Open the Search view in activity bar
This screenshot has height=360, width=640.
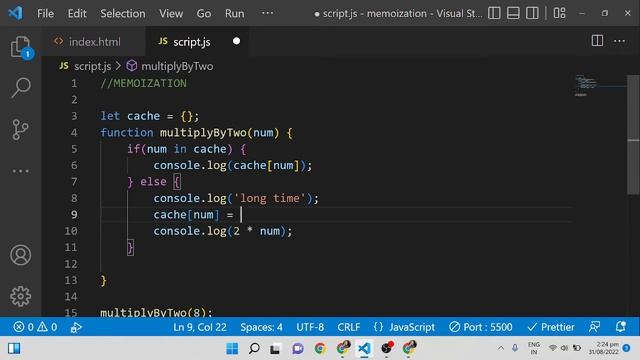tap(20, 88)
